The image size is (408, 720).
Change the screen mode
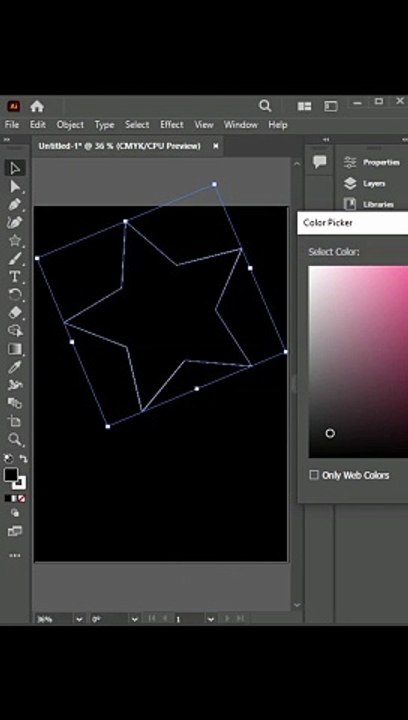coord(15,531)
